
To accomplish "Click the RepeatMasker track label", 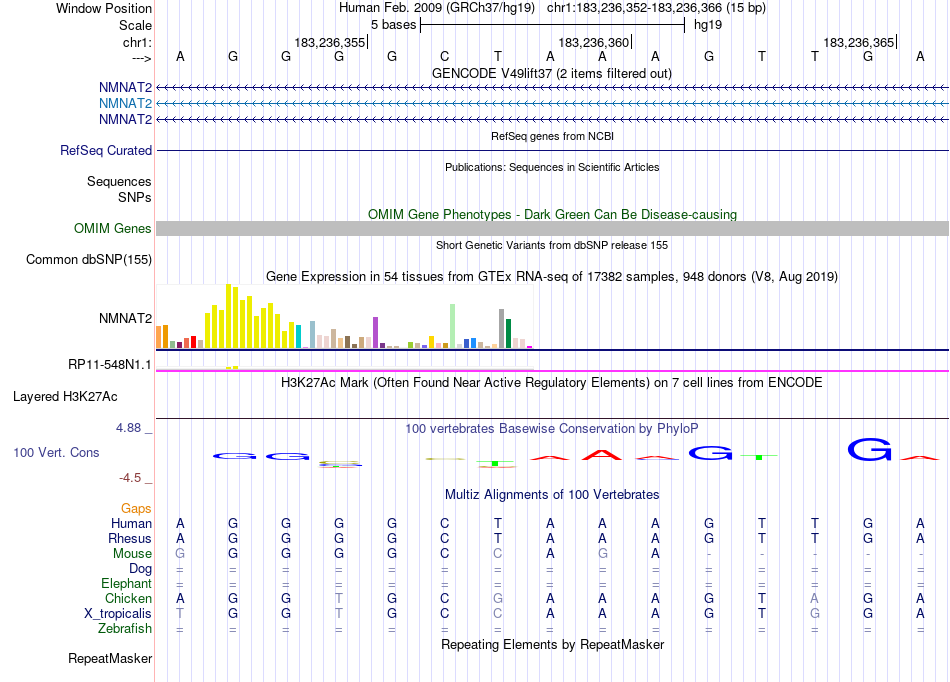I will point(110,658).
